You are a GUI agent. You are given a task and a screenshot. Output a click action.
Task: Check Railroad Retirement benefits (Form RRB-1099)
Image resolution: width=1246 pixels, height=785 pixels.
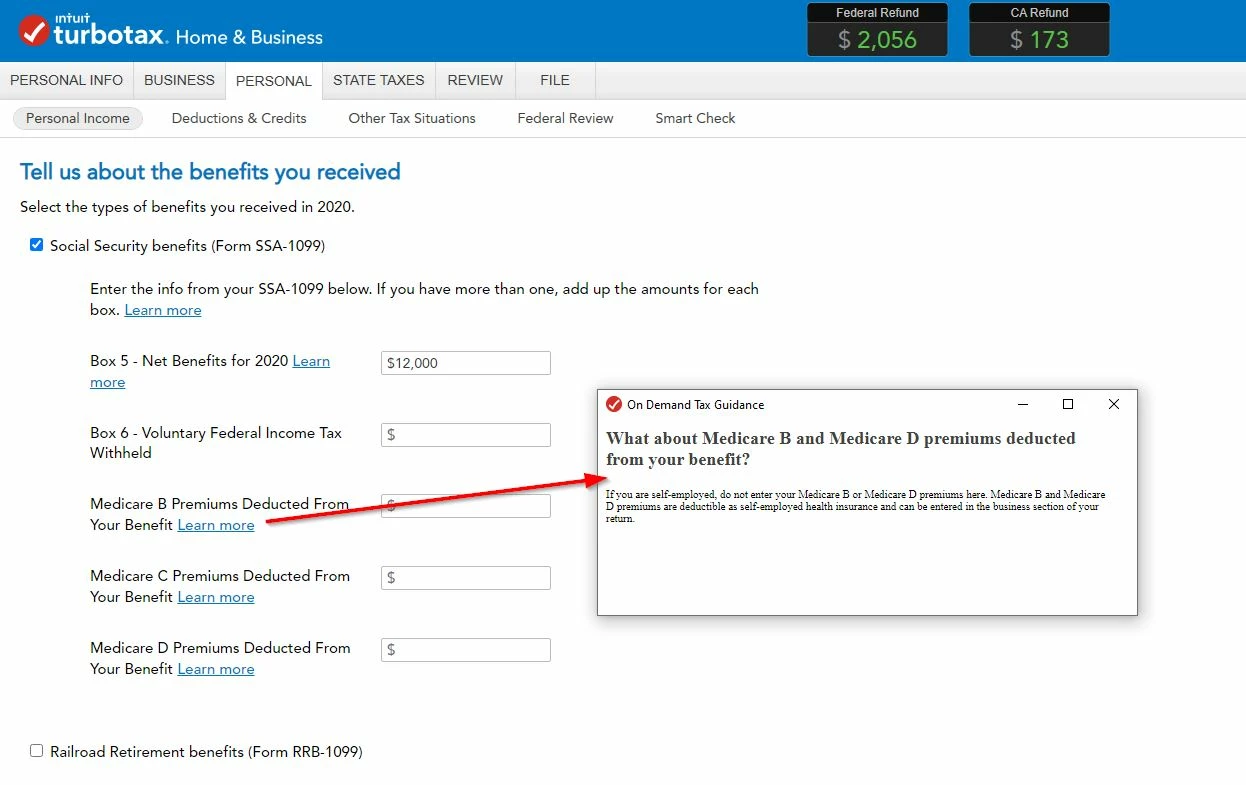click(37, 751)
